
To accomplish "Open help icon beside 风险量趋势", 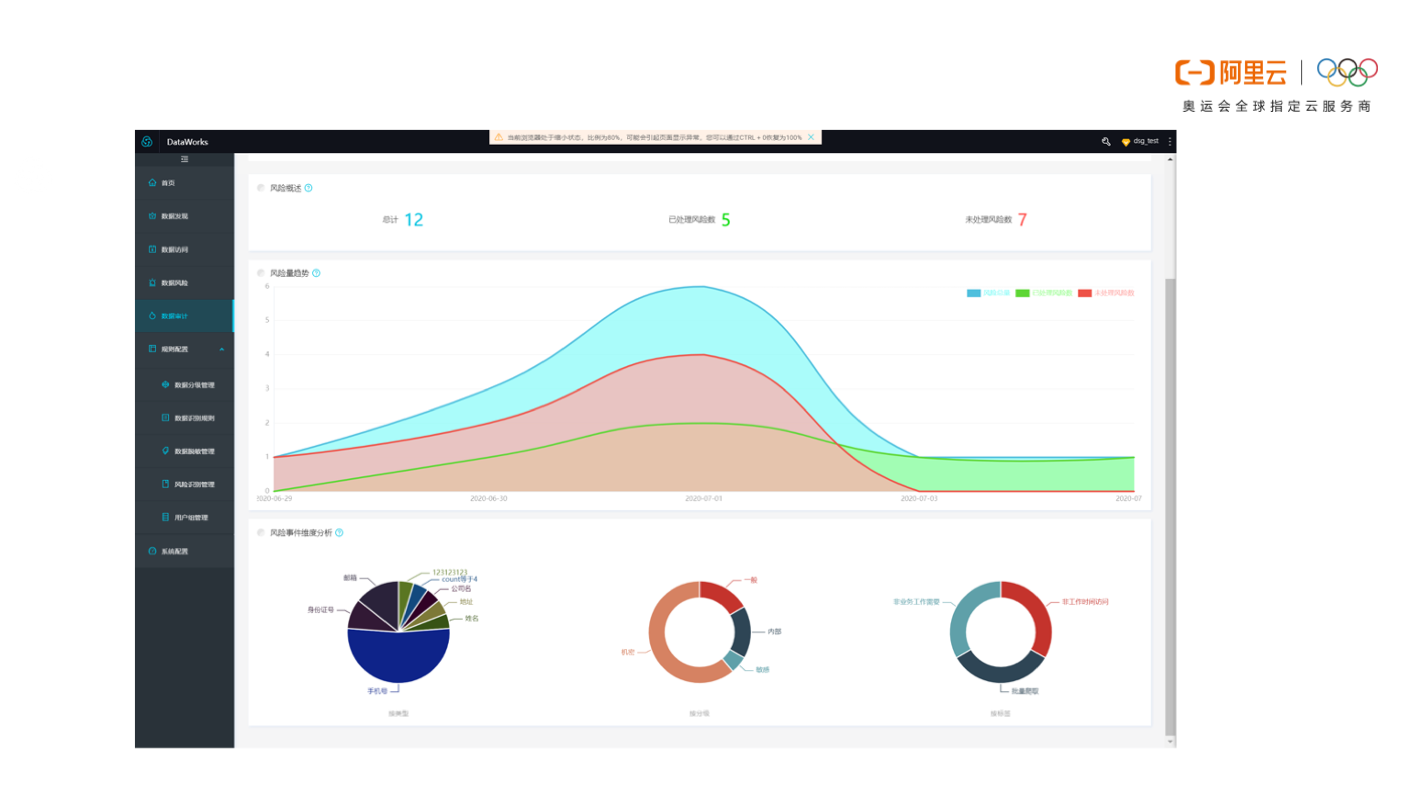I will [316, 273].
